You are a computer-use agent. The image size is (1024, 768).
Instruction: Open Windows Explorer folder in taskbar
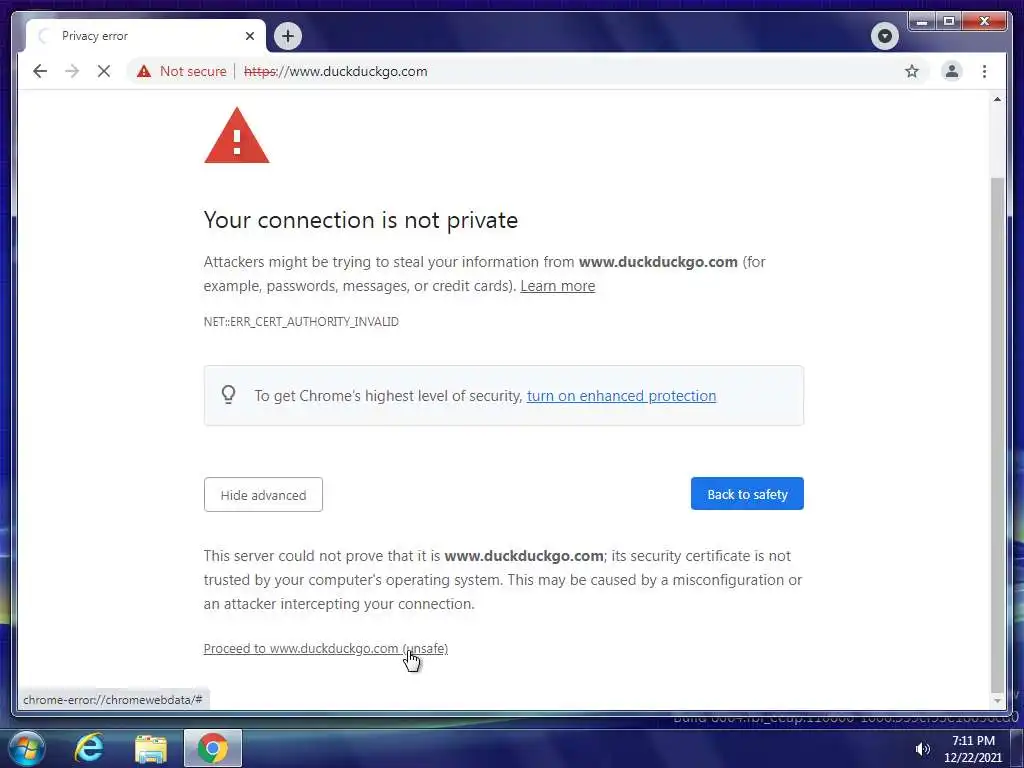click(x=151, y=749)
